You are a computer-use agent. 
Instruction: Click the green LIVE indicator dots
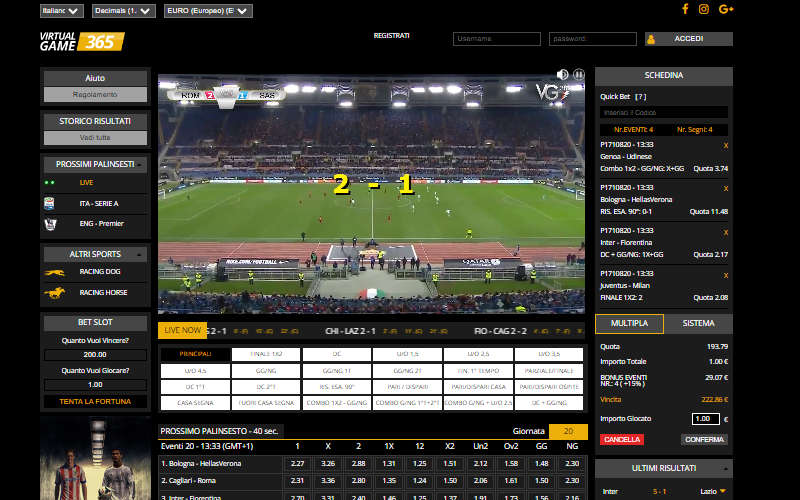[x=49, y=183]
